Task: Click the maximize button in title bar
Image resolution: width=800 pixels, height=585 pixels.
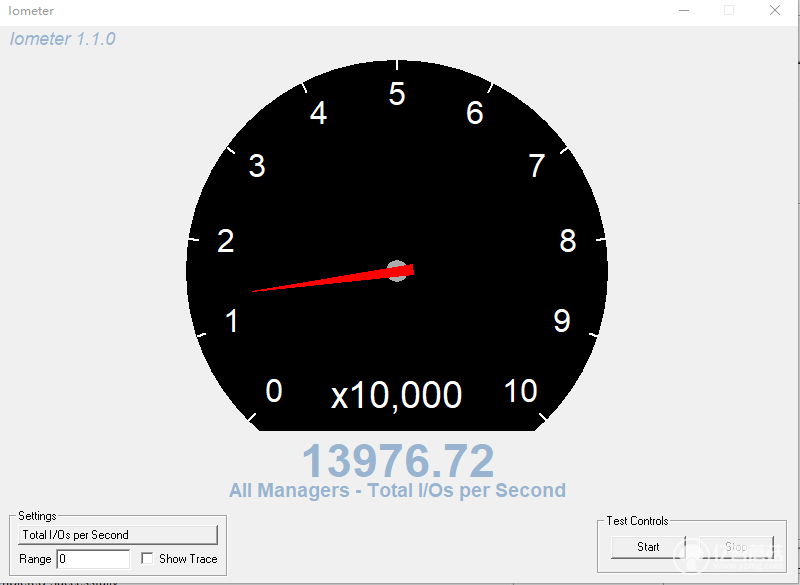Action: [x=729, y=11]
